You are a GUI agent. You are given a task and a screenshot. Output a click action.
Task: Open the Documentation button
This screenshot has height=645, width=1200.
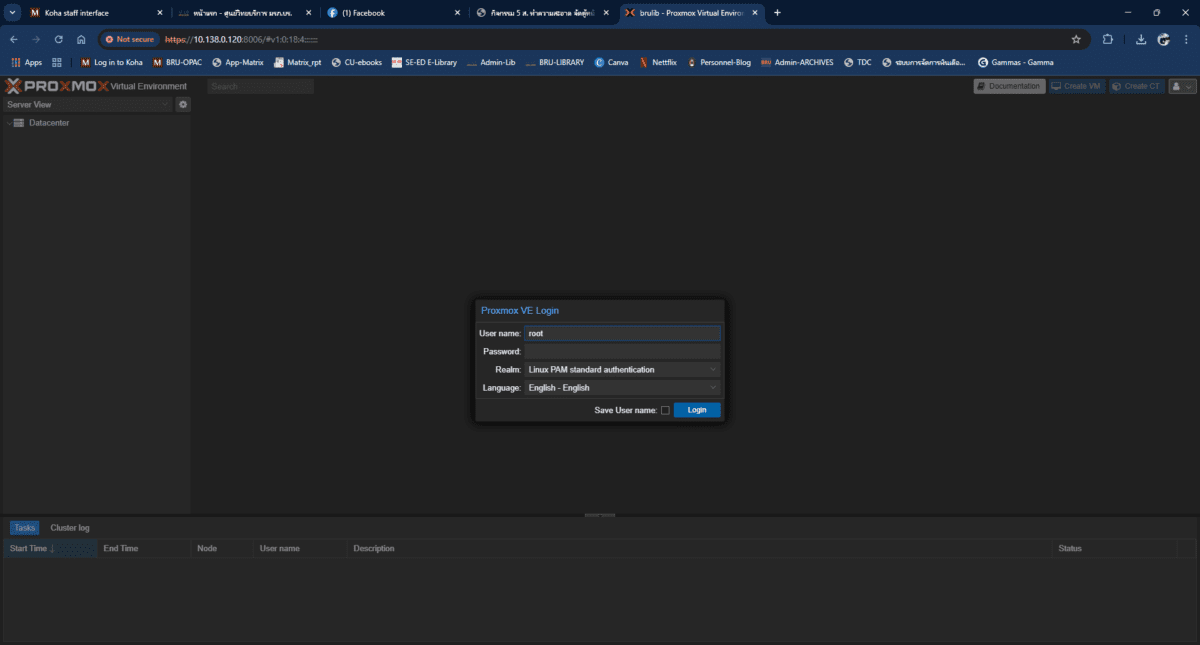click(1009, 86)
